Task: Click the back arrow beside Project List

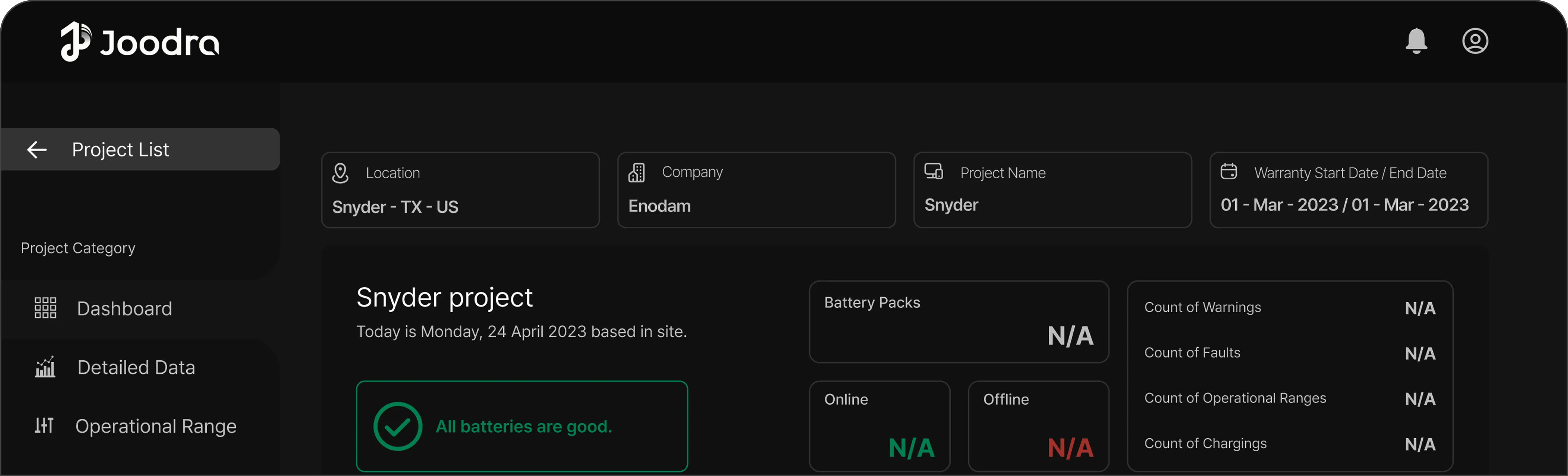Action: tap(37, 149)
